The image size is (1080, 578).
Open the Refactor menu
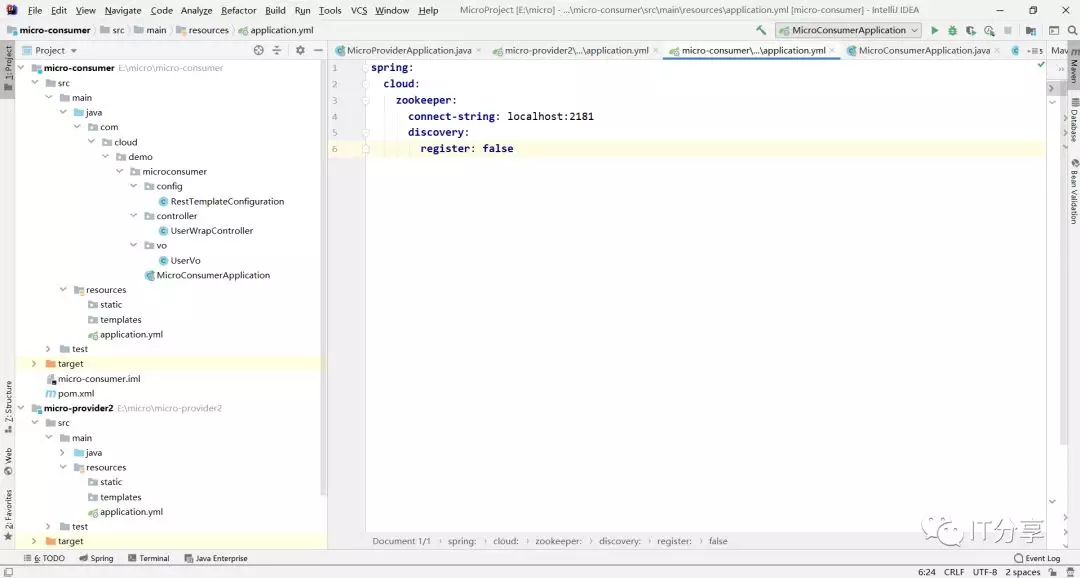[x=238, y=10]
